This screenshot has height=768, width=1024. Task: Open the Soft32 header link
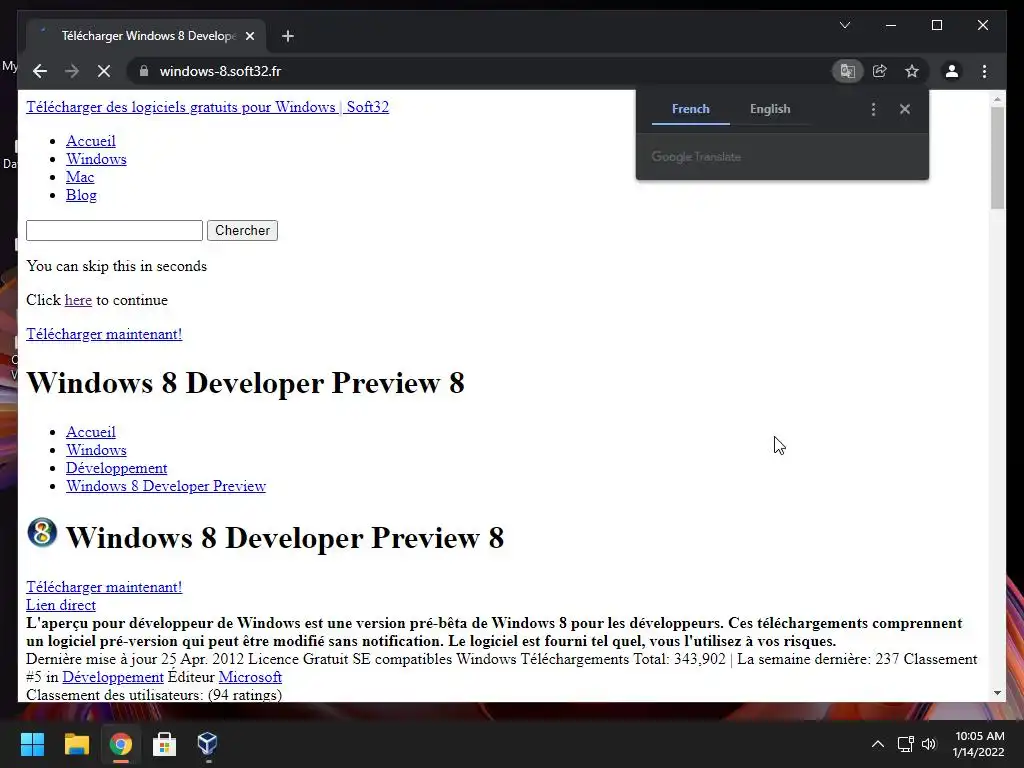point(208,107)
